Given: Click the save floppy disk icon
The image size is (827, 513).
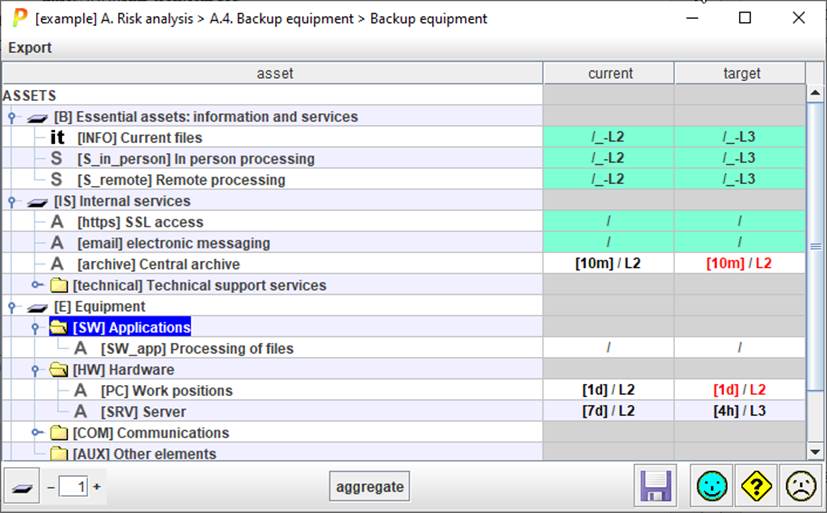Looking at the screenshot, I should tap(656, 487).
